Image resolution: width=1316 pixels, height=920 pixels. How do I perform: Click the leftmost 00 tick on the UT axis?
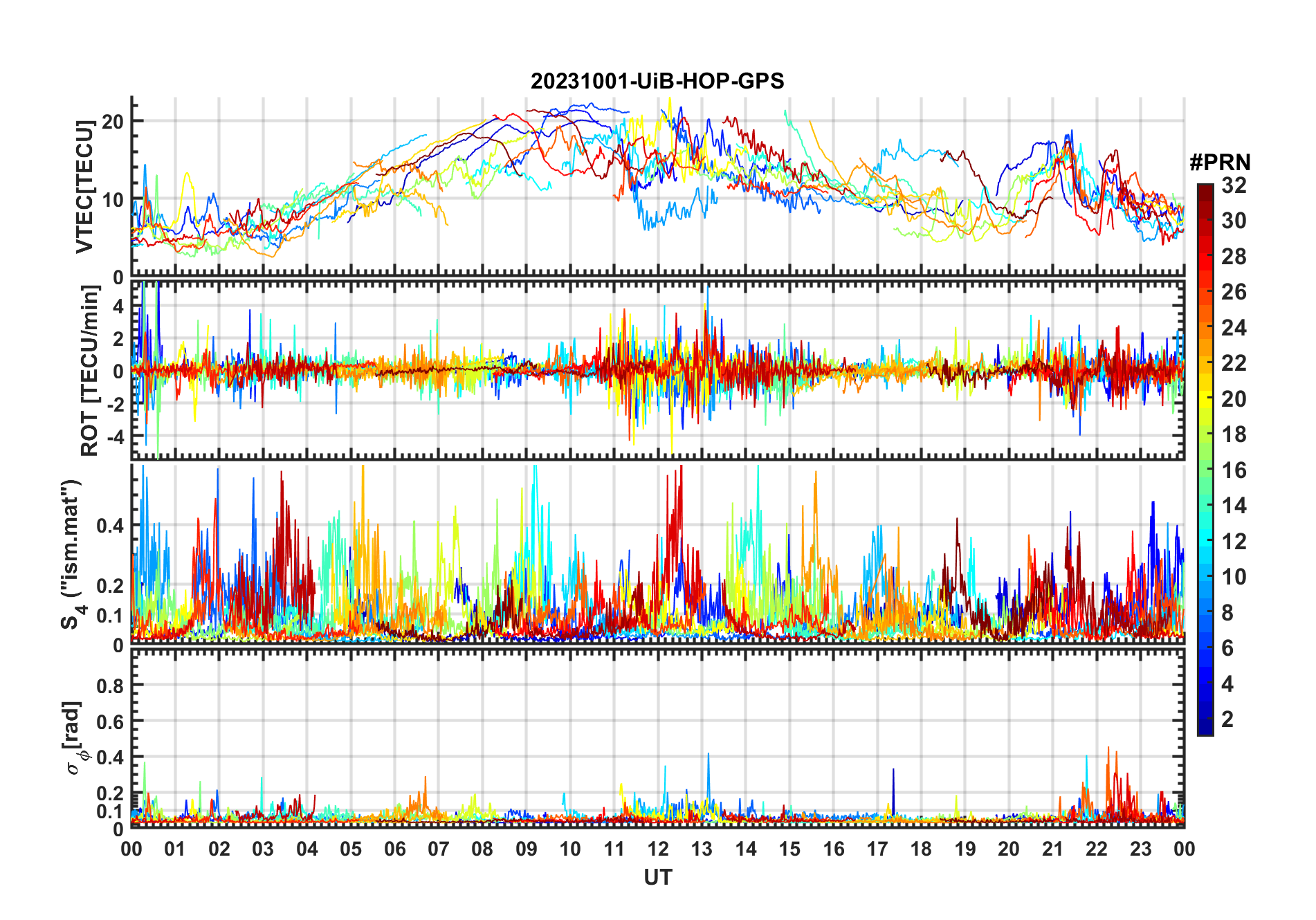131,849
